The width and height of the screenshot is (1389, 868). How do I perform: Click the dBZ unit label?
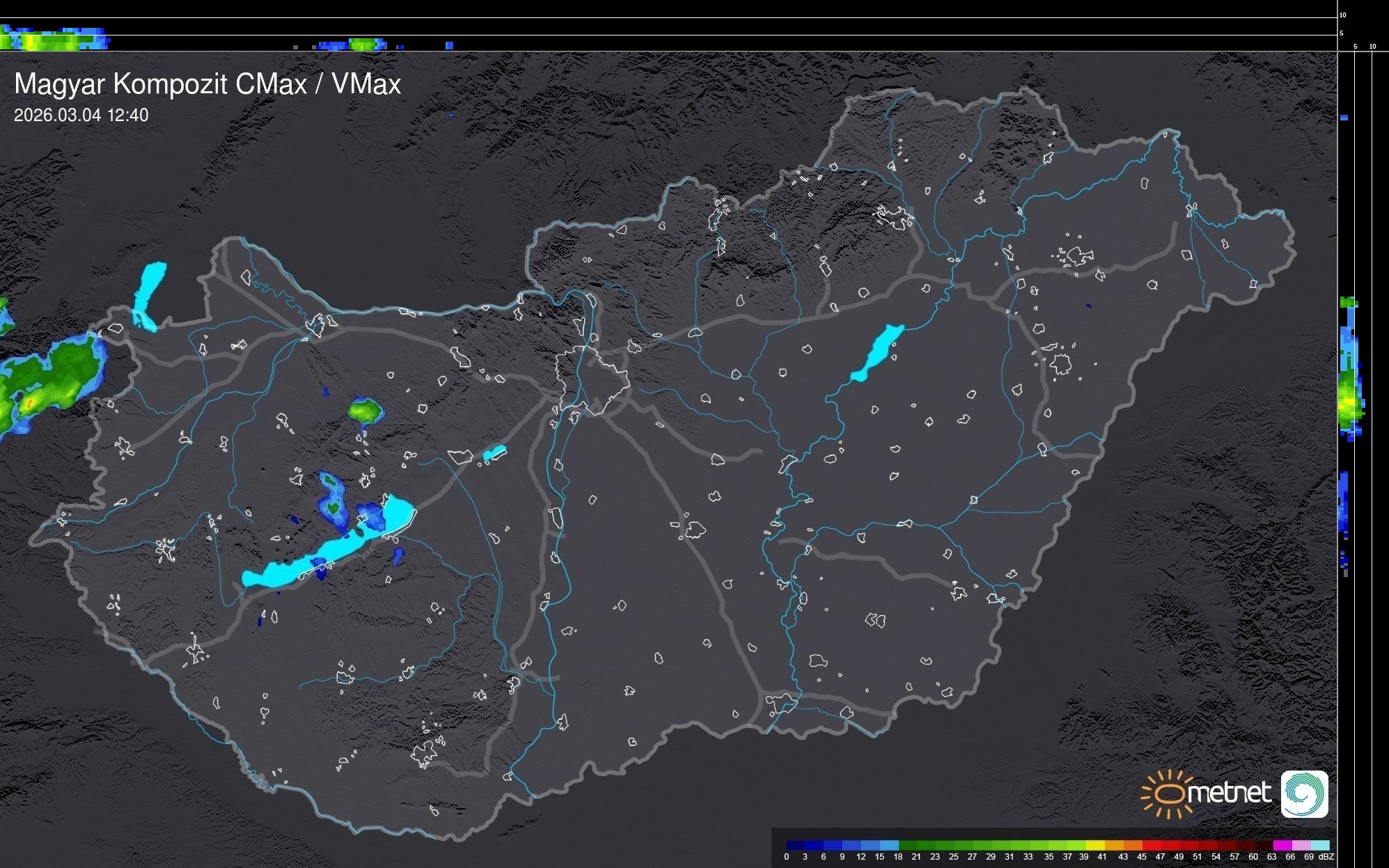[1326, 857]
